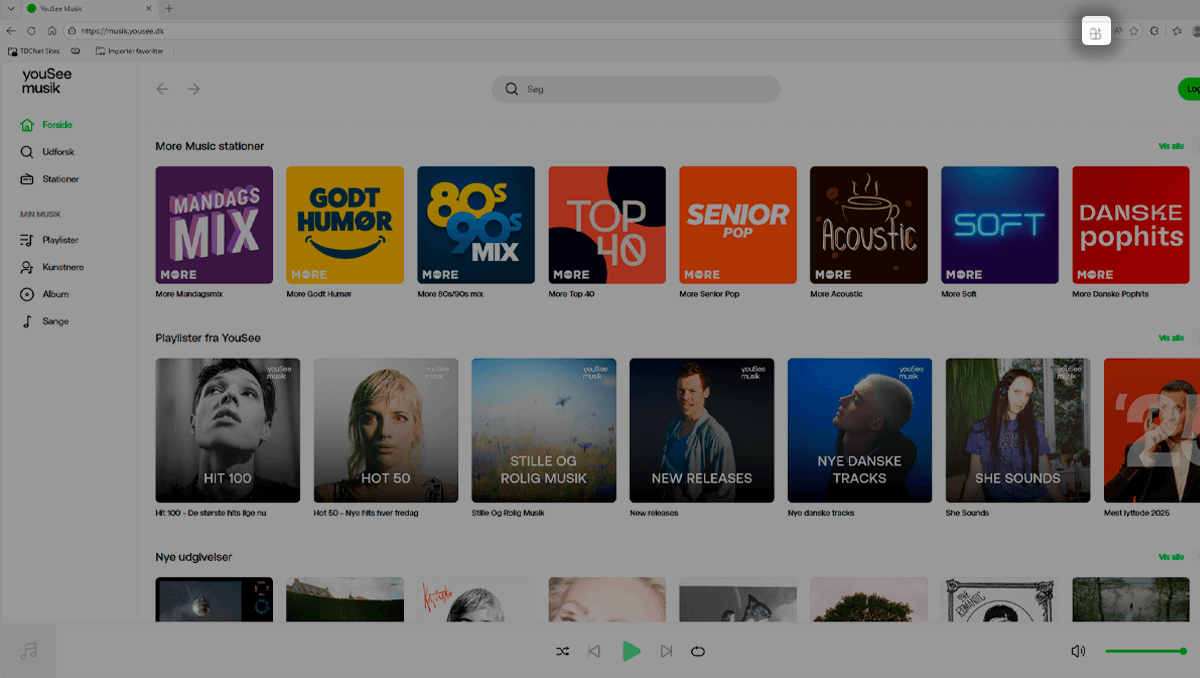The width and height of the screenshot is (1200, 678).
Task: Enable shuffle playback mode
Action: (x=562, y=650)
